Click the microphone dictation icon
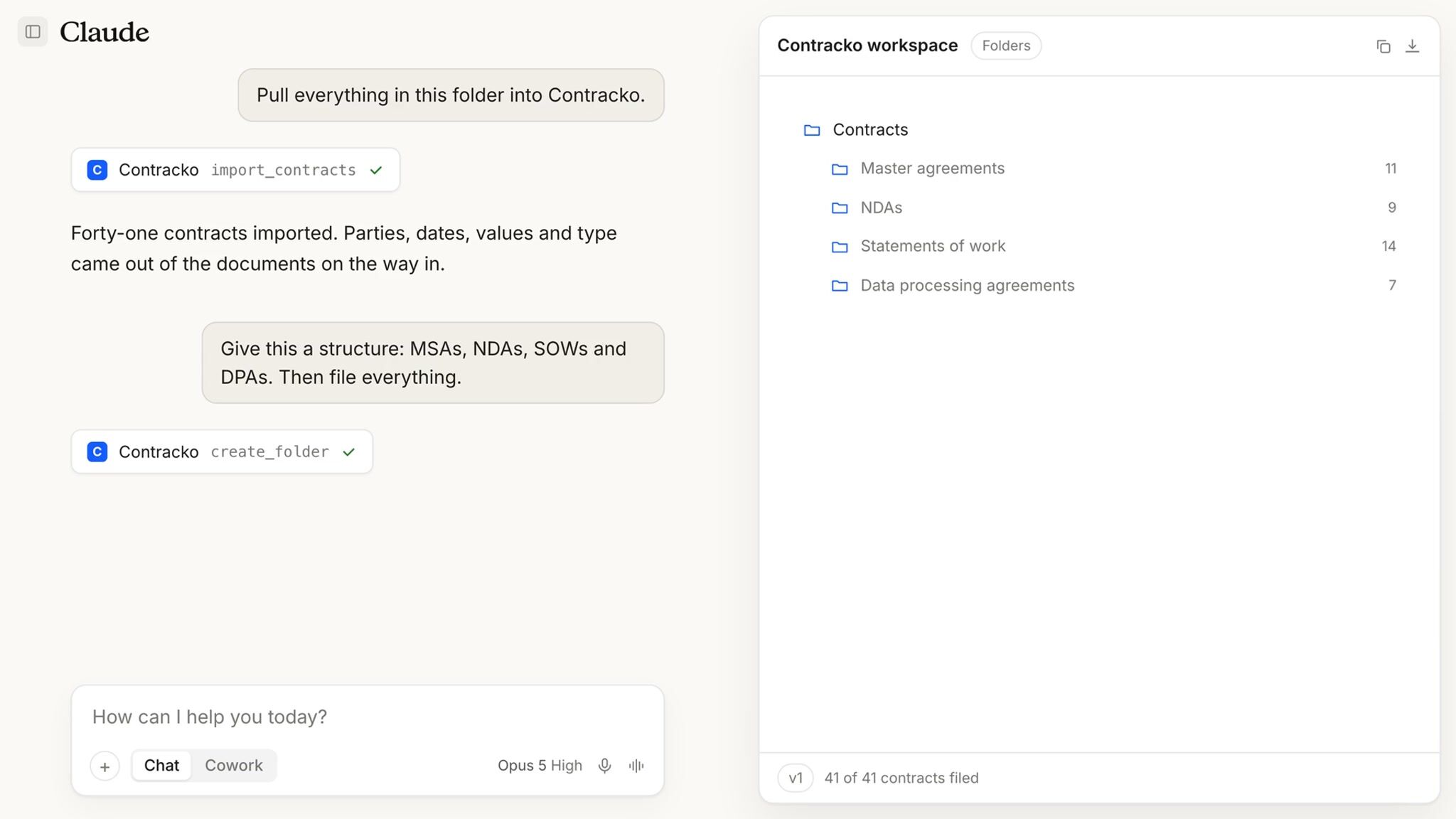The height and width of the screenshot is (819, 1456). coord(604,766)
